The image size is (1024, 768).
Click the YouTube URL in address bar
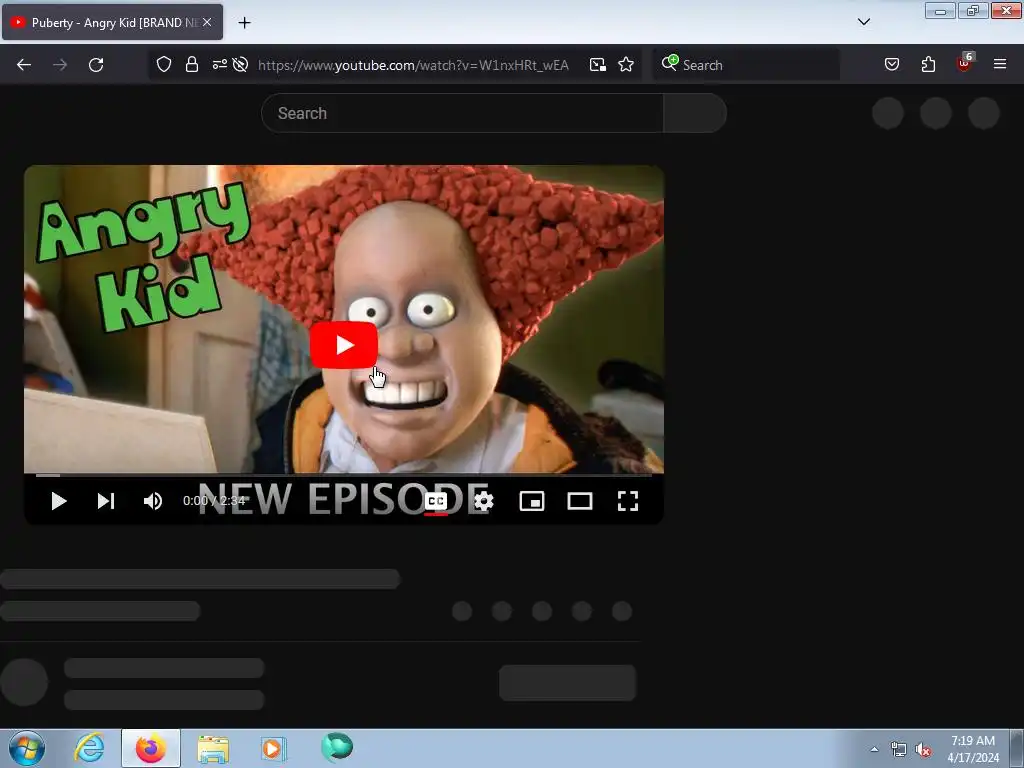(x=413, y=65)
